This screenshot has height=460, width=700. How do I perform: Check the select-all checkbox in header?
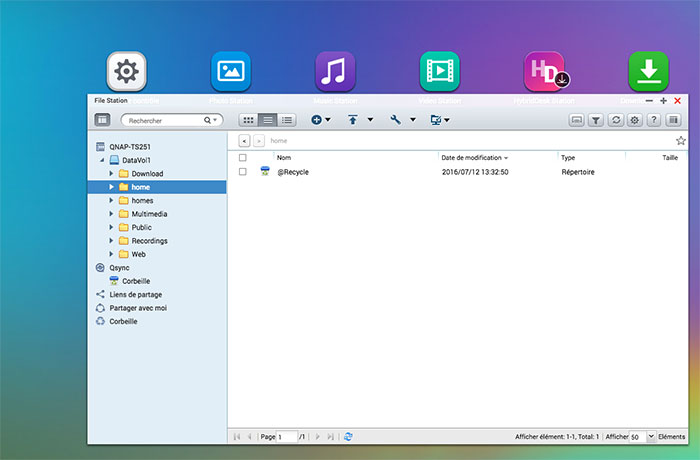(x=242, y=157)
